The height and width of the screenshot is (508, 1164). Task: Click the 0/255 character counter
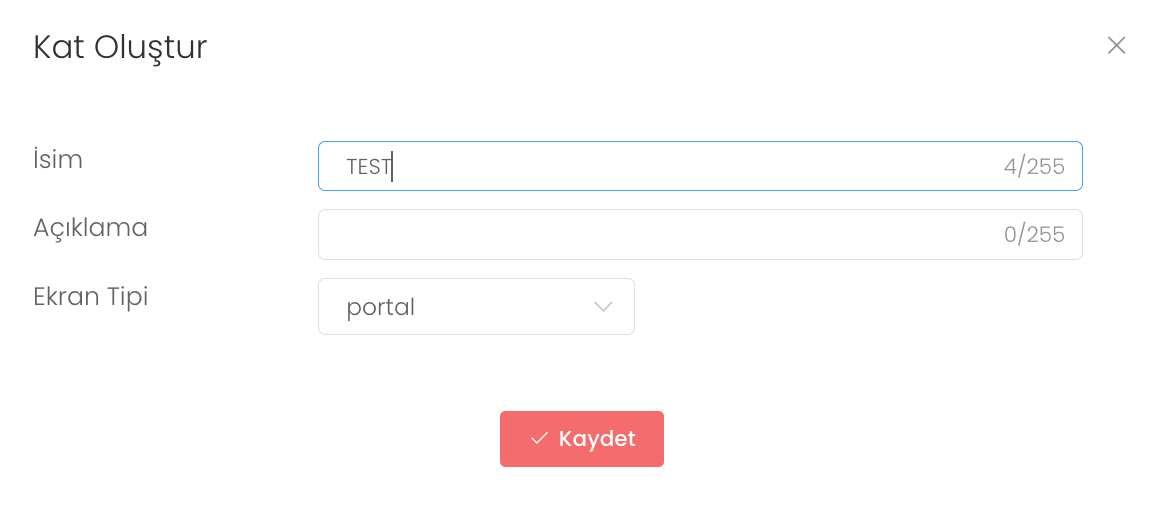pyautogui.click(x=1034, y=235)
